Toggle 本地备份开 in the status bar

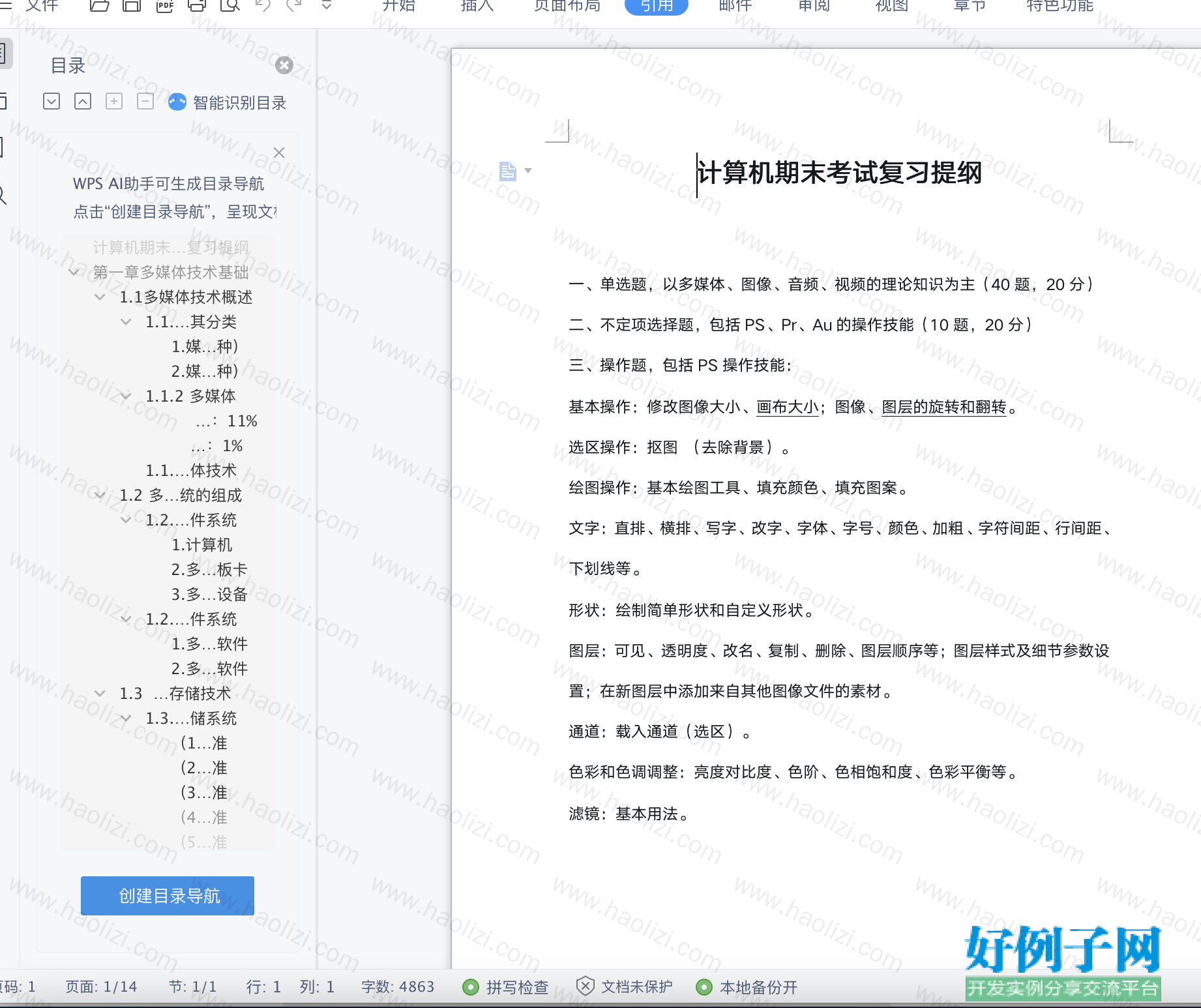(x=747, y=987)
